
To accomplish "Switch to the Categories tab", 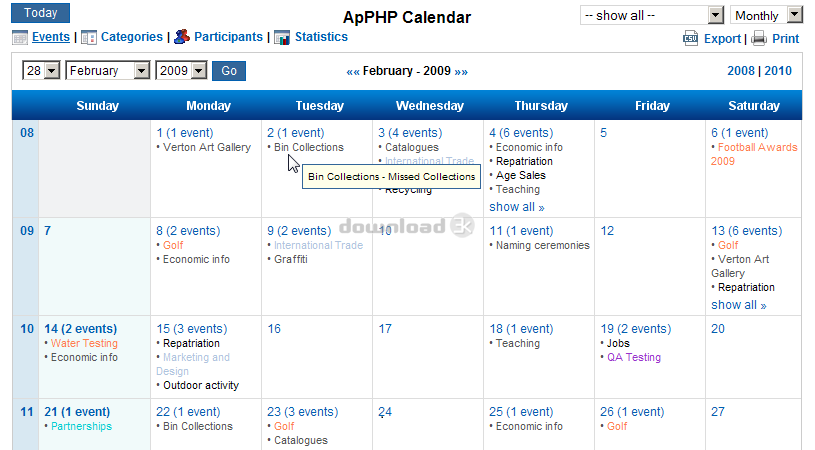I will 132,37.
